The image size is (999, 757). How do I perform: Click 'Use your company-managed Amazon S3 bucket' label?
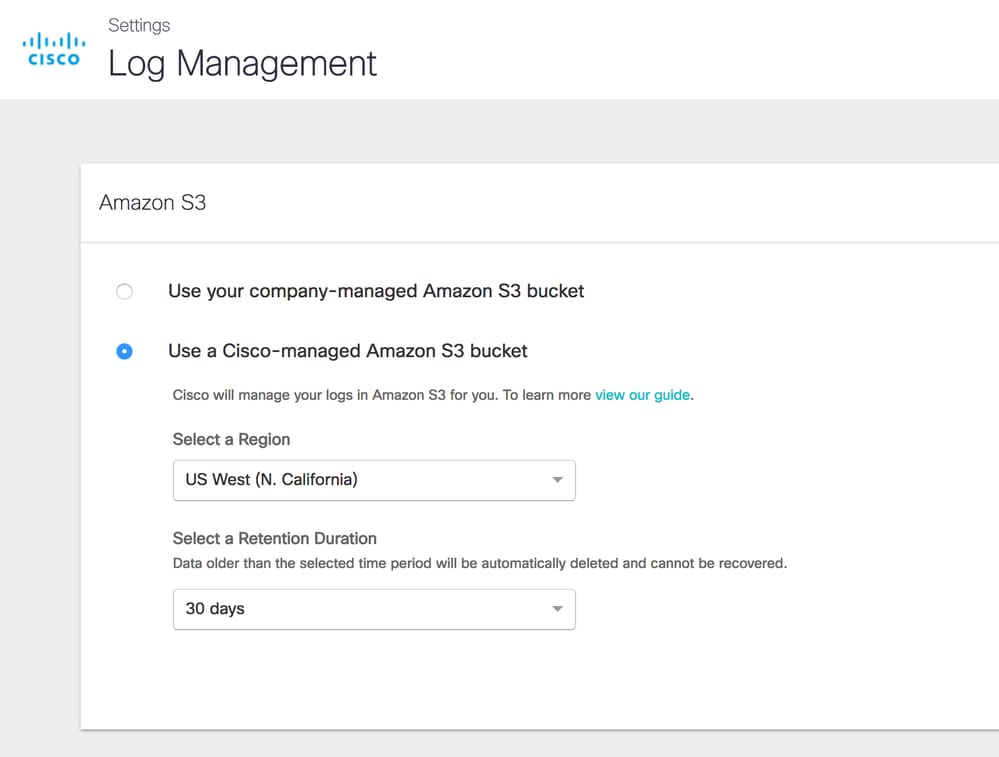coord(376,291)
